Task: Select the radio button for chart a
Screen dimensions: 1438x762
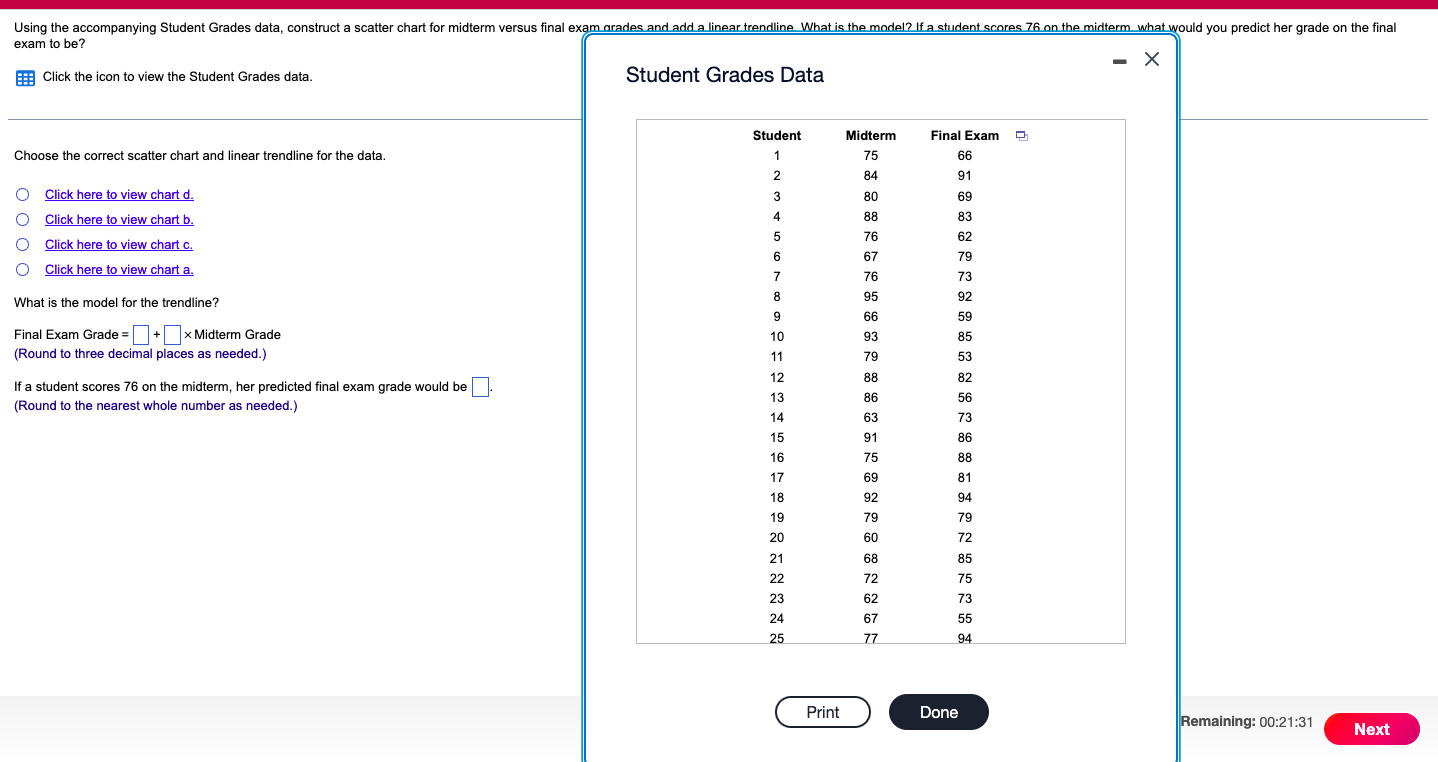Action: pyautogui.click(x=22, y=269)
